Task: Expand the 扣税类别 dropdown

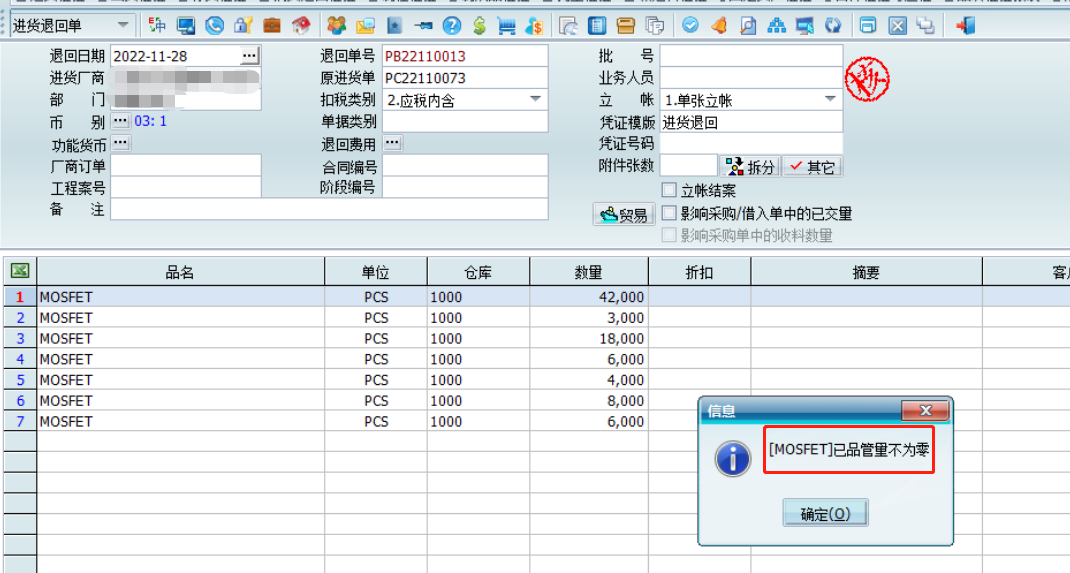Action: click(536, 100)
